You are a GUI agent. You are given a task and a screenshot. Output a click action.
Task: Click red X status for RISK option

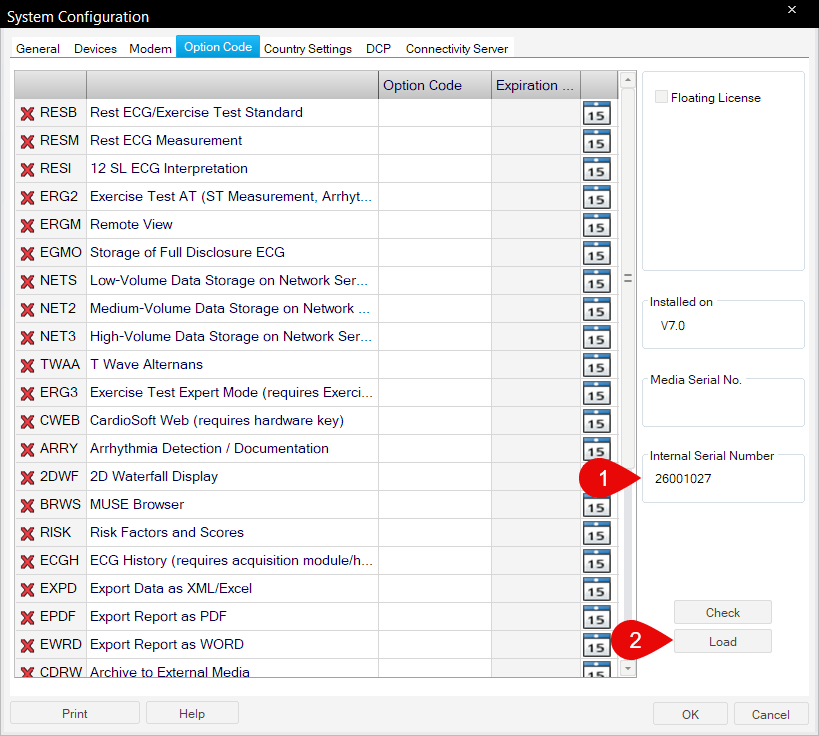tap(27, 533)
